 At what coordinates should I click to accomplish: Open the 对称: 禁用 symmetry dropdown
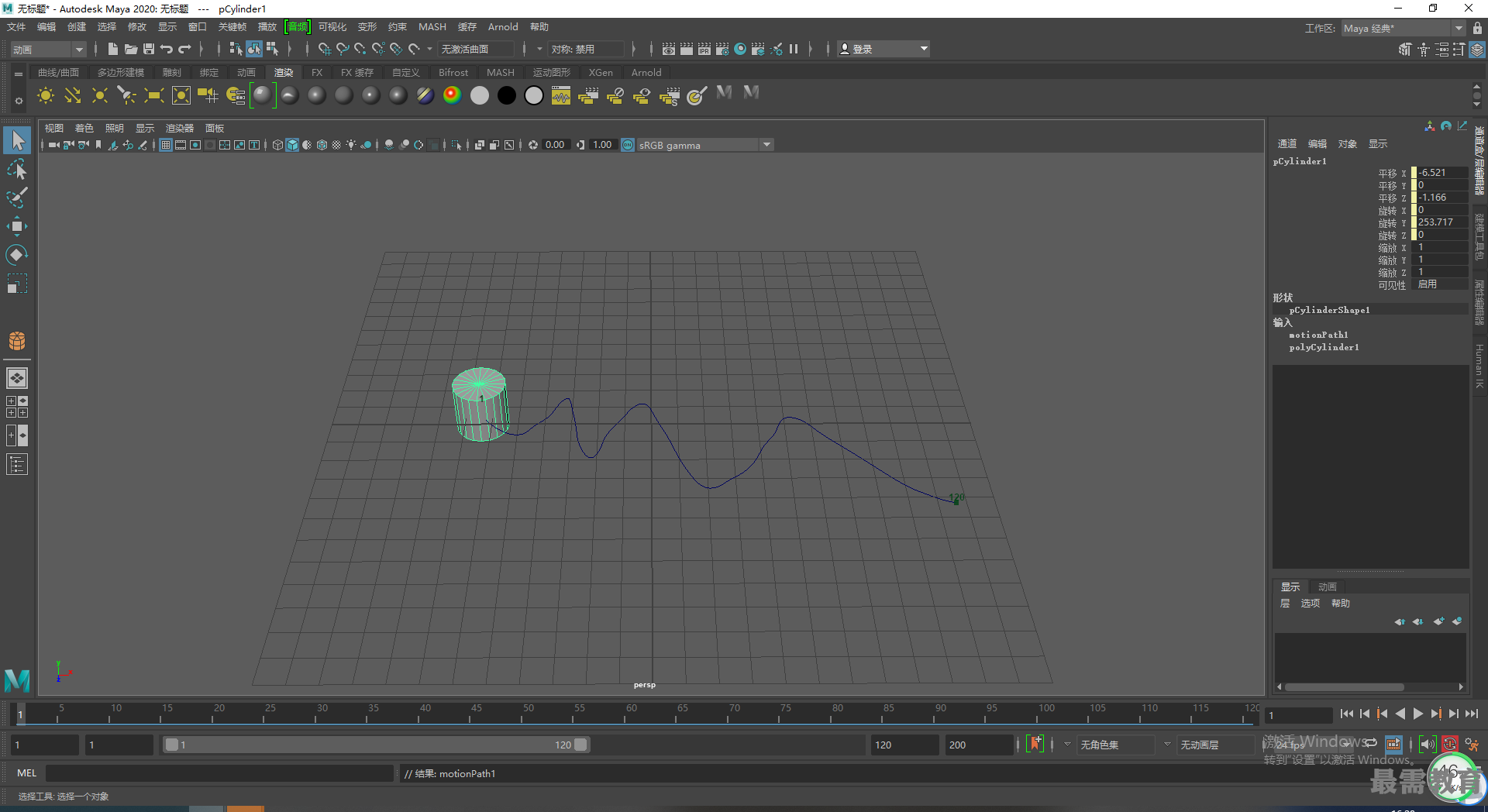pos(585,49)
